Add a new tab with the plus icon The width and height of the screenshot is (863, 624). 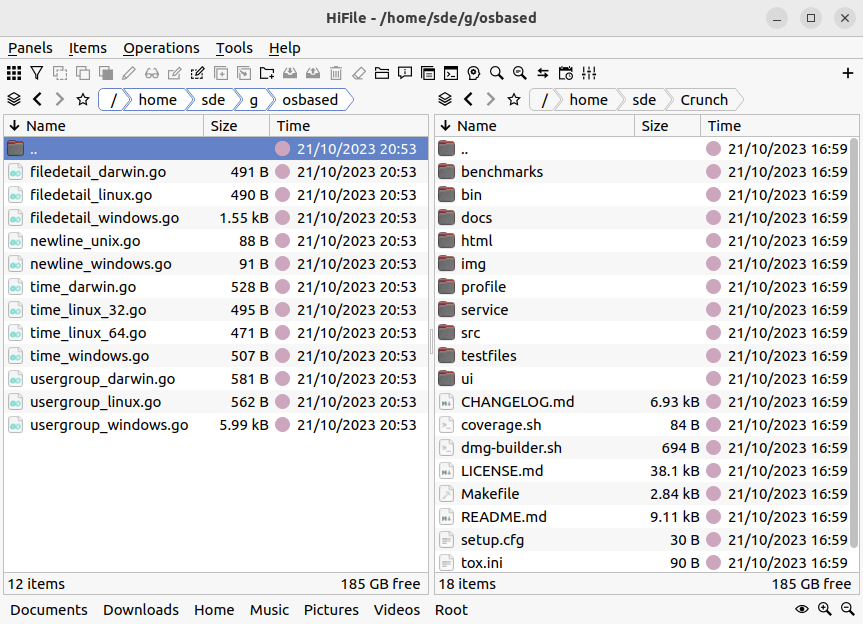coord(848,73)
